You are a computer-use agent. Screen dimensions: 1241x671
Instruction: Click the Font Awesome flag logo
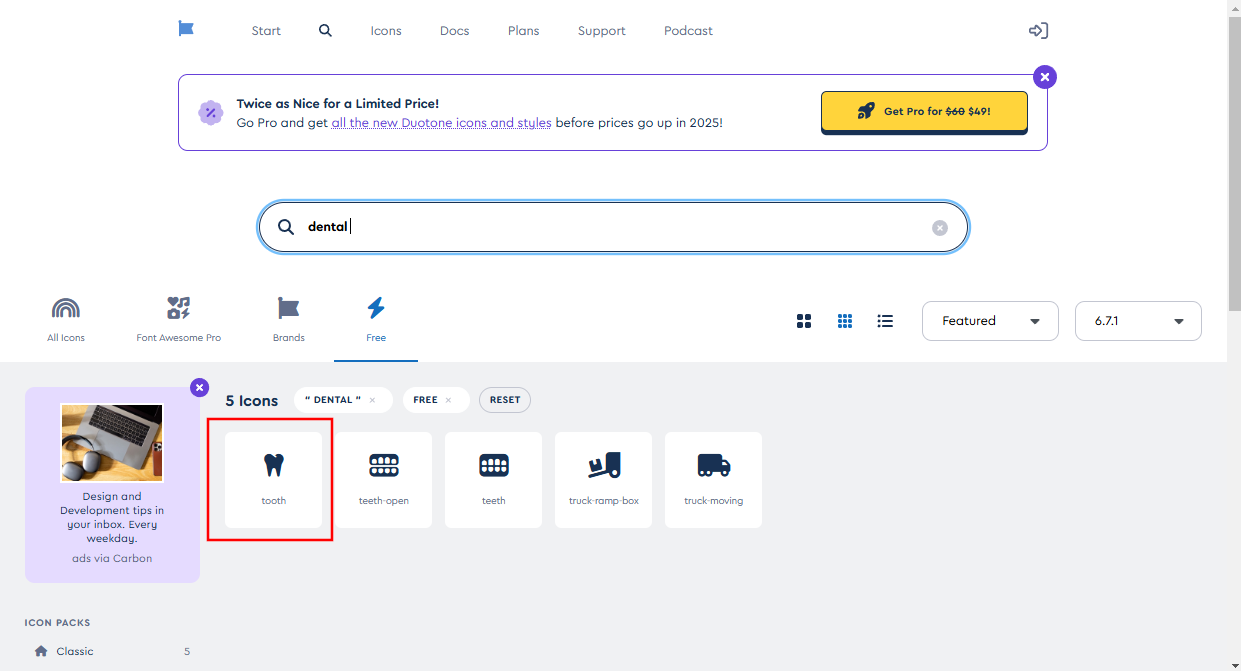186,30
